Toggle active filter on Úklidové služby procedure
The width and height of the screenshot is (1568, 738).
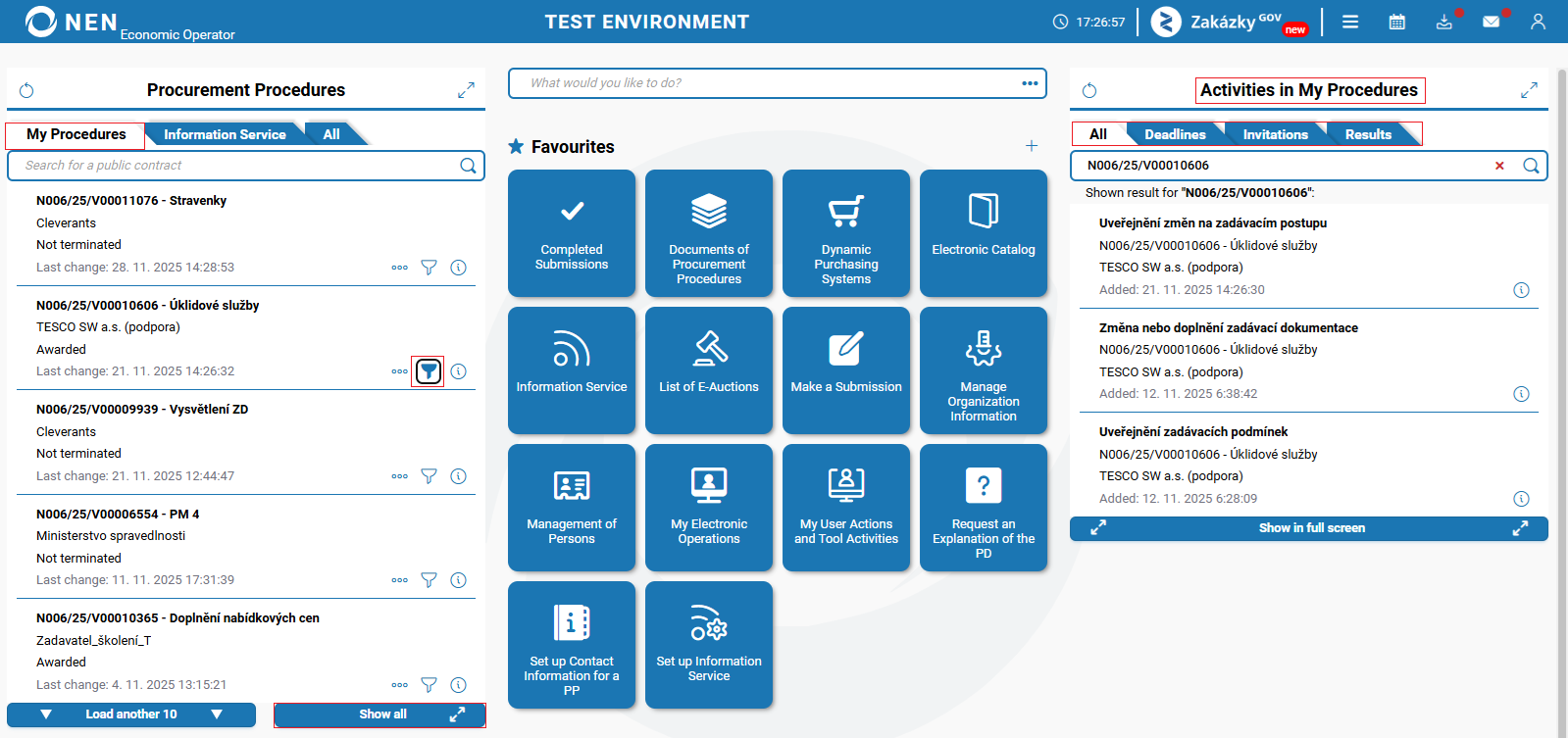[x=429, y=371]
